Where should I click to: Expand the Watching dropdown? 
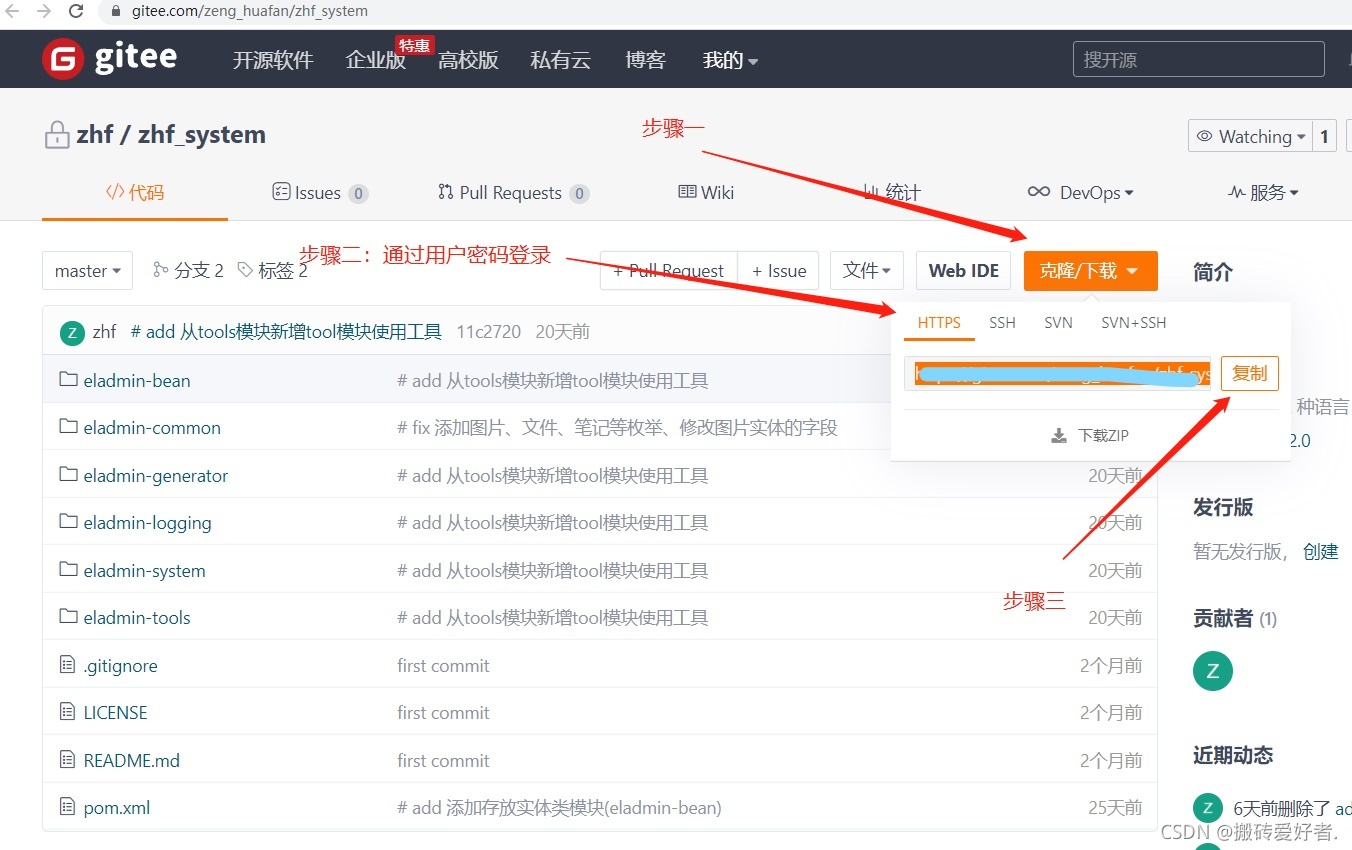pyautogui.click(x=1250, y=136)
